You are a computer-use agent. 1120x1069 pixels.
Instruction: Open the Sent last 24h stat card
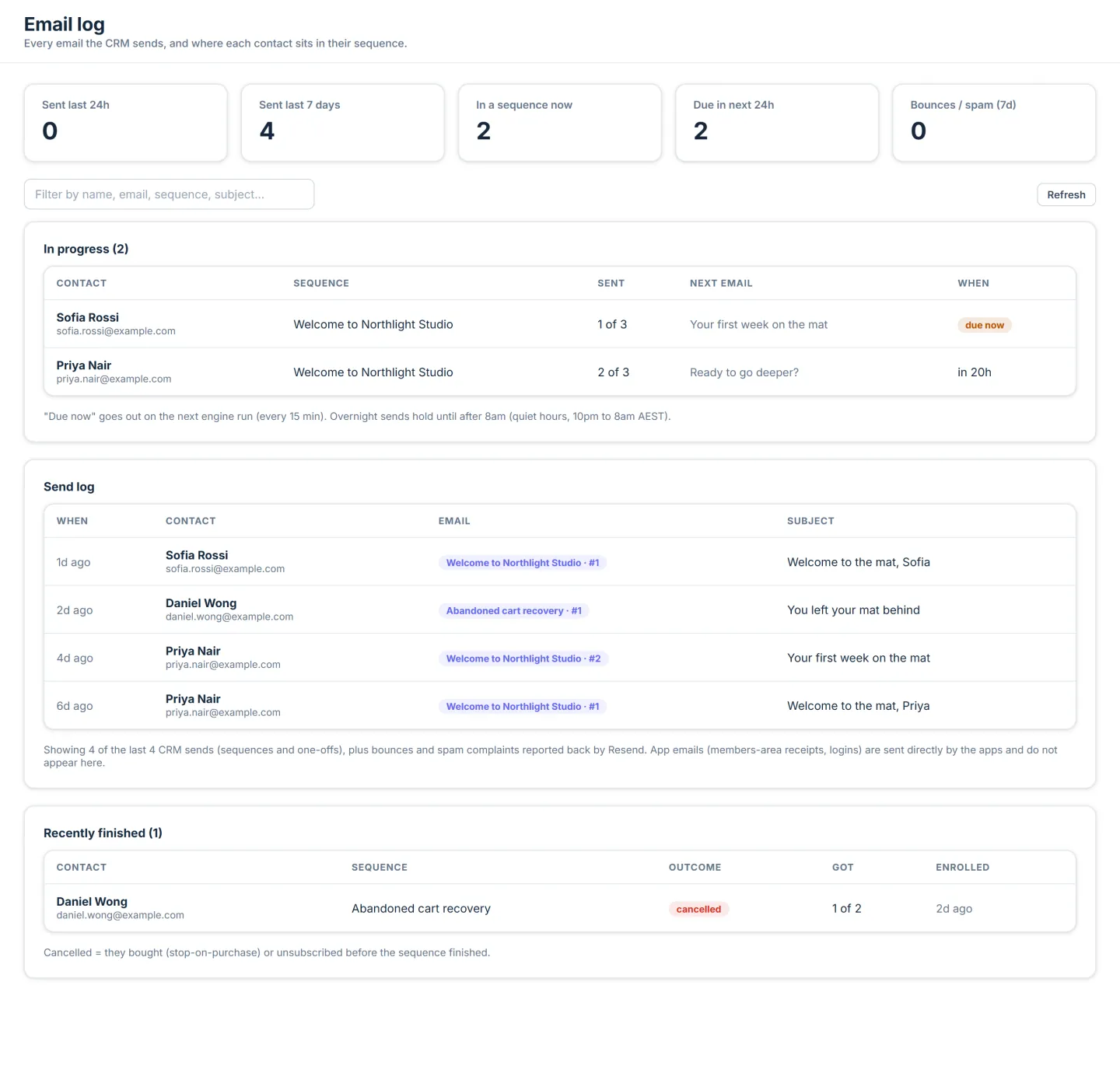coord(125,123)
